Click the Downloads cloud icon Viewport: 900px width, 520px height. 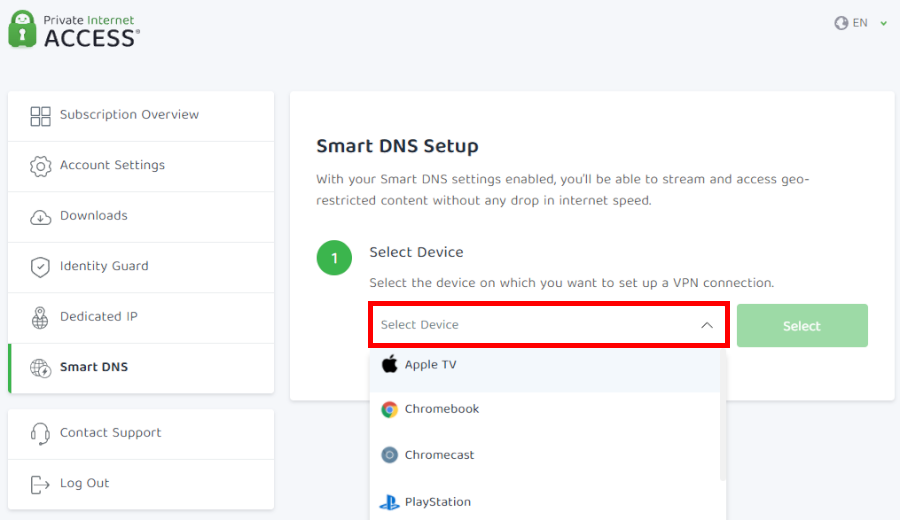coord(40,217)
